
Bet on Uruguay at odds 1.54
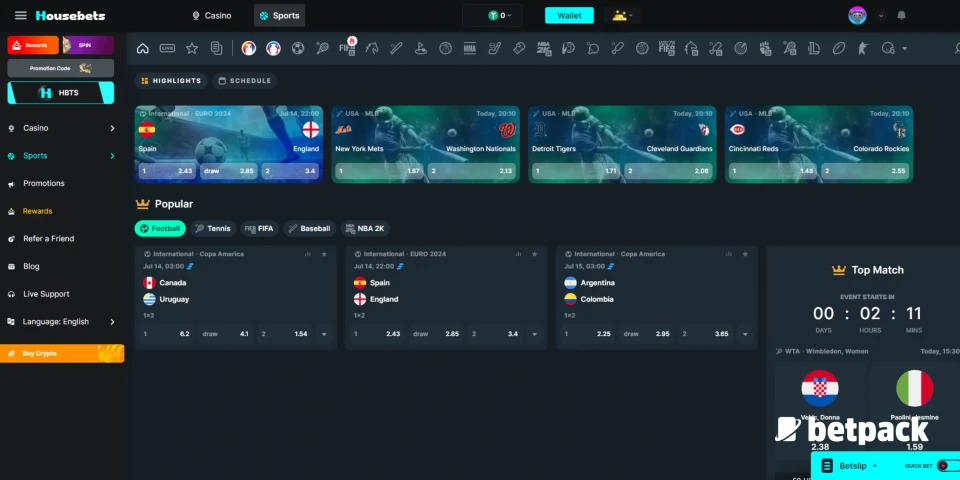coord(285,334)
